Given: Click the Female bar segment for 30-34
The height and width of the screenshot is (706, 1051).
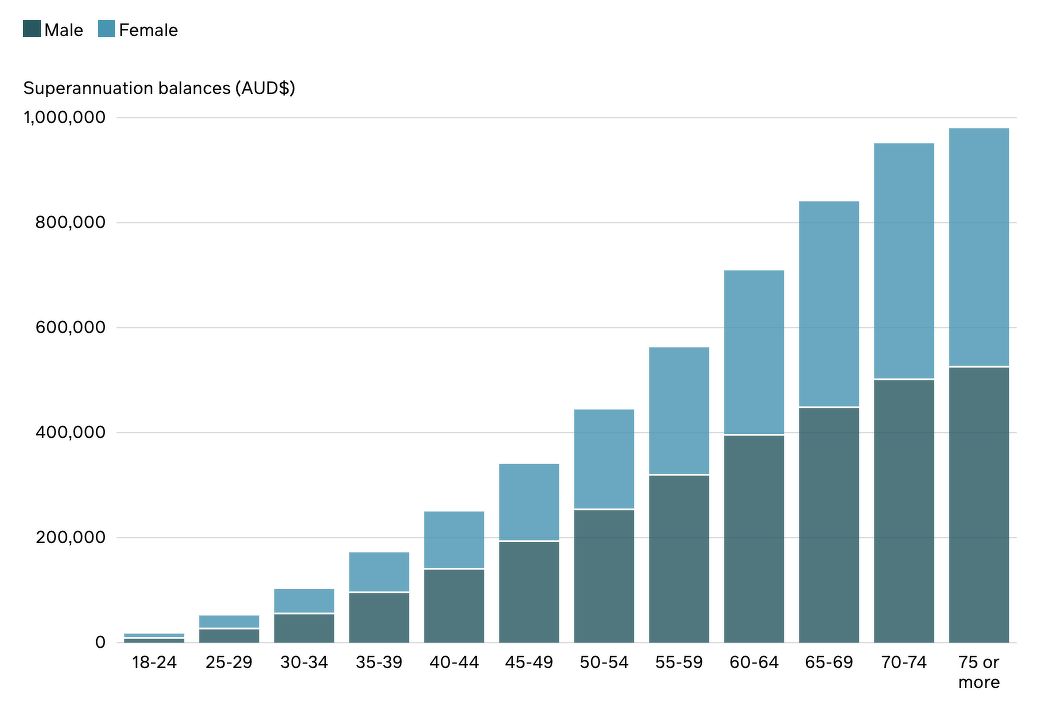Looking at the screenshot, I should [x=304, y=601].
